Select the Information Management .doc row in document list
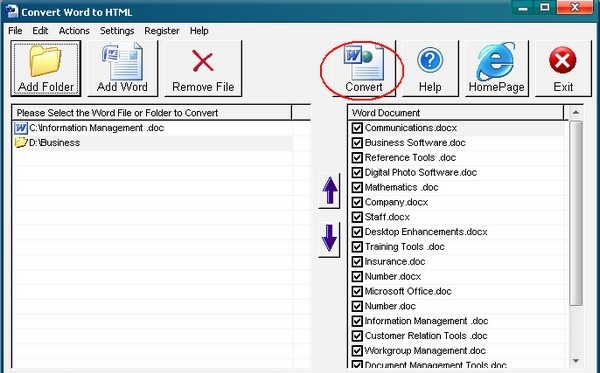600x373 pixels. pos(457,321)
